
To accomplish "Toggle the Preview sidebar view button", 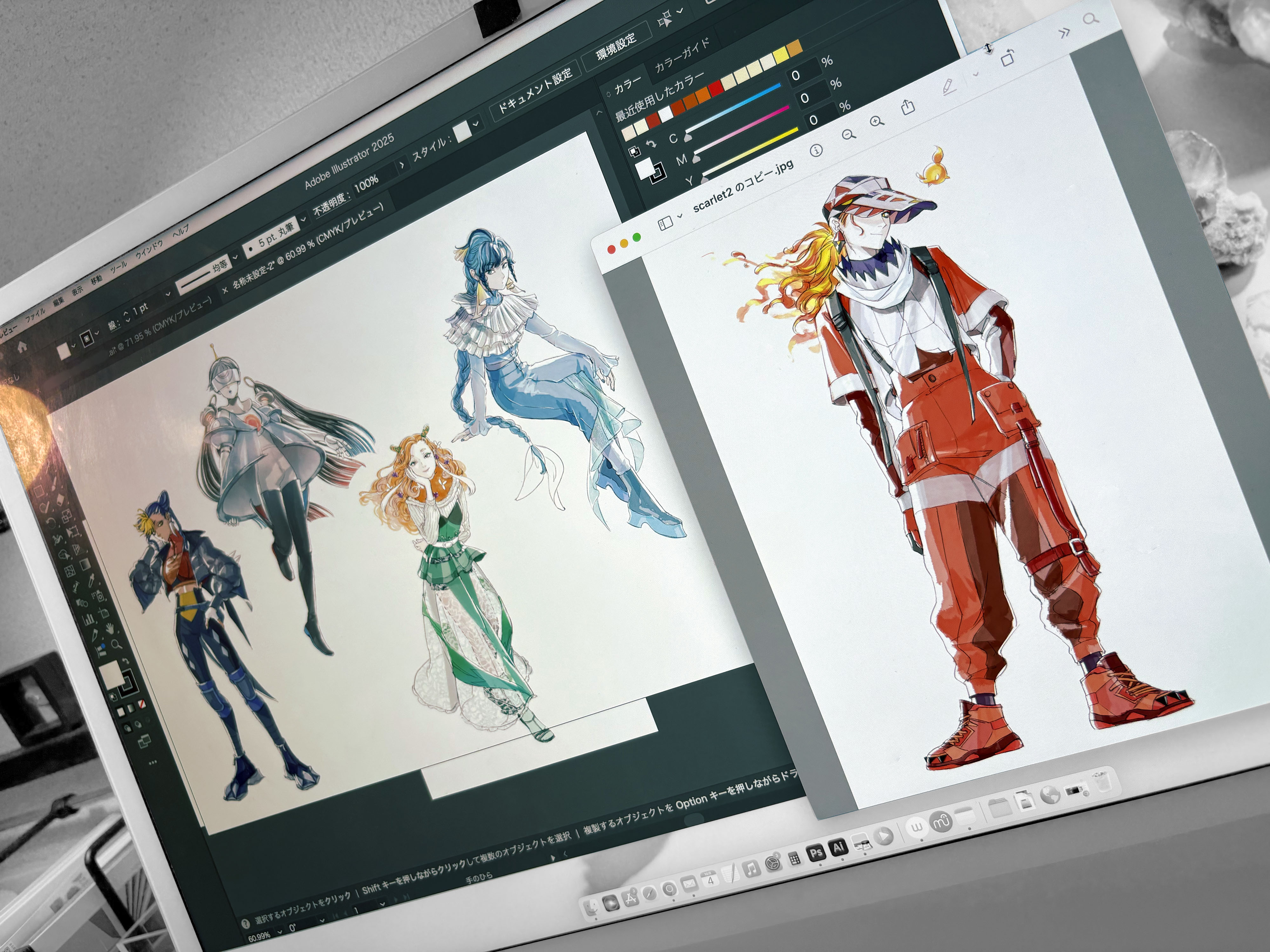I will (x=665, y=224).
